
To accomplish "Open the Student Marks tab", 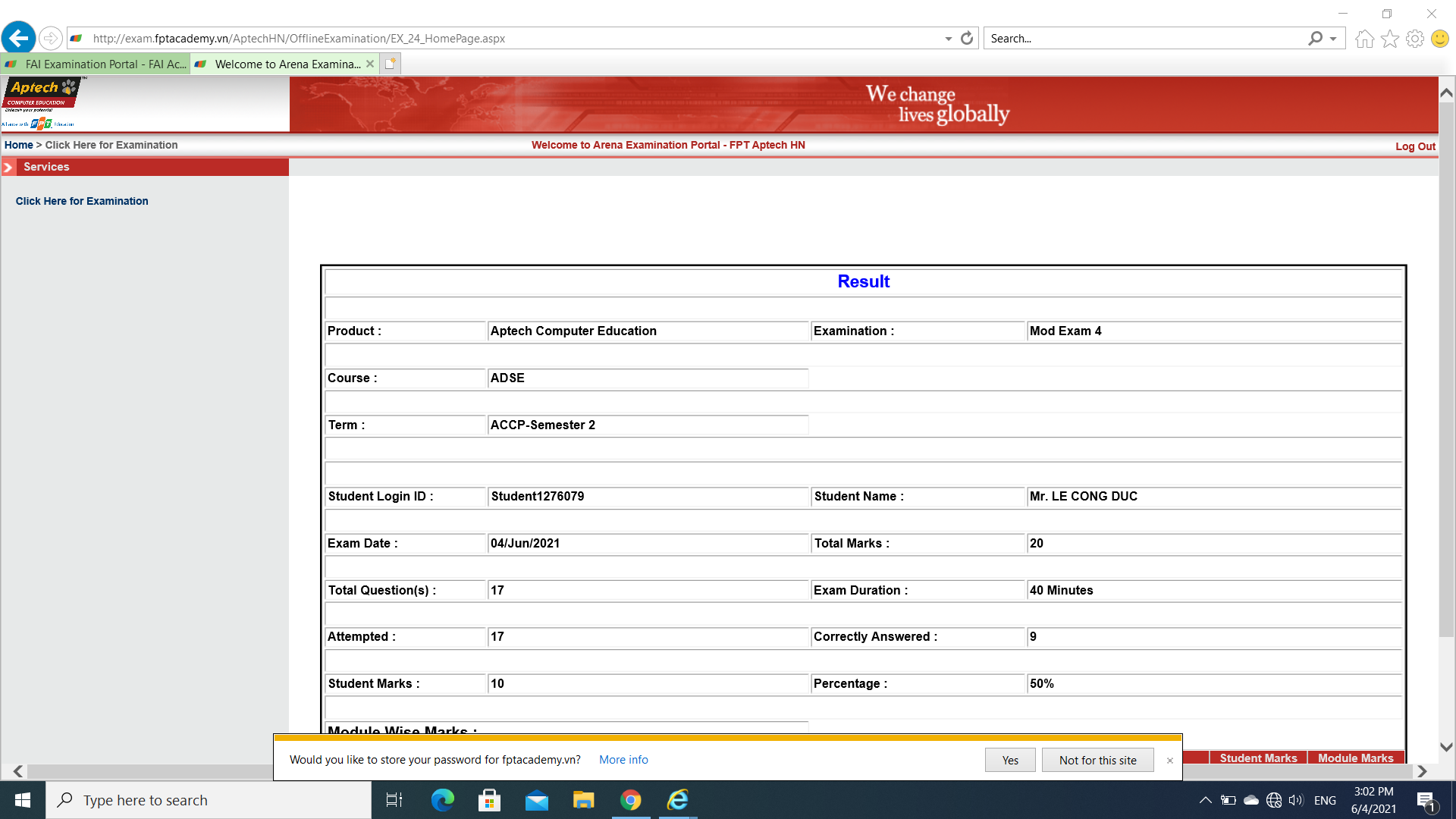I will [1258, 758].
